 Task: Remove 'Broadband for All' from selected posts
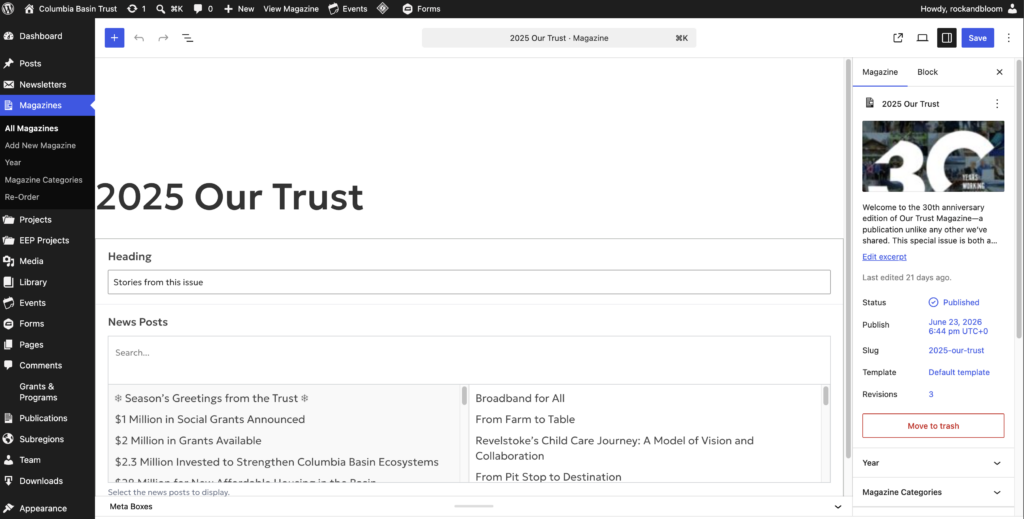coord(520,398)
